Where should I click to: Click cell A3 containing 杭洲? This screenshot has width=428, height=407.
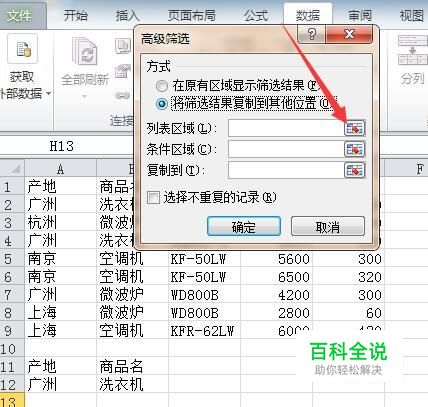tap(60, 223)
